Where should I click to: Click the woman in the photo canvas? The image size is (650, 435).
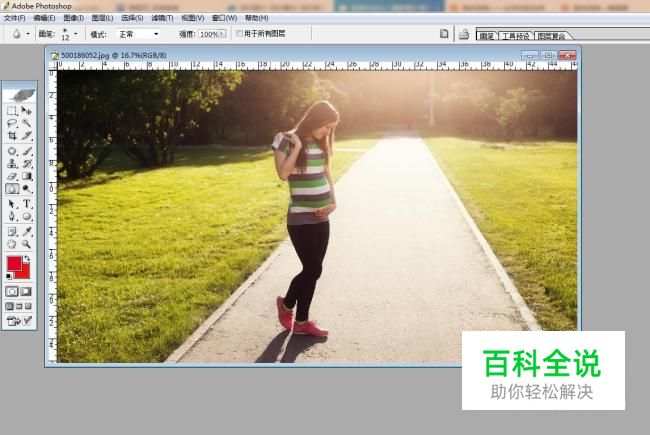306,219
